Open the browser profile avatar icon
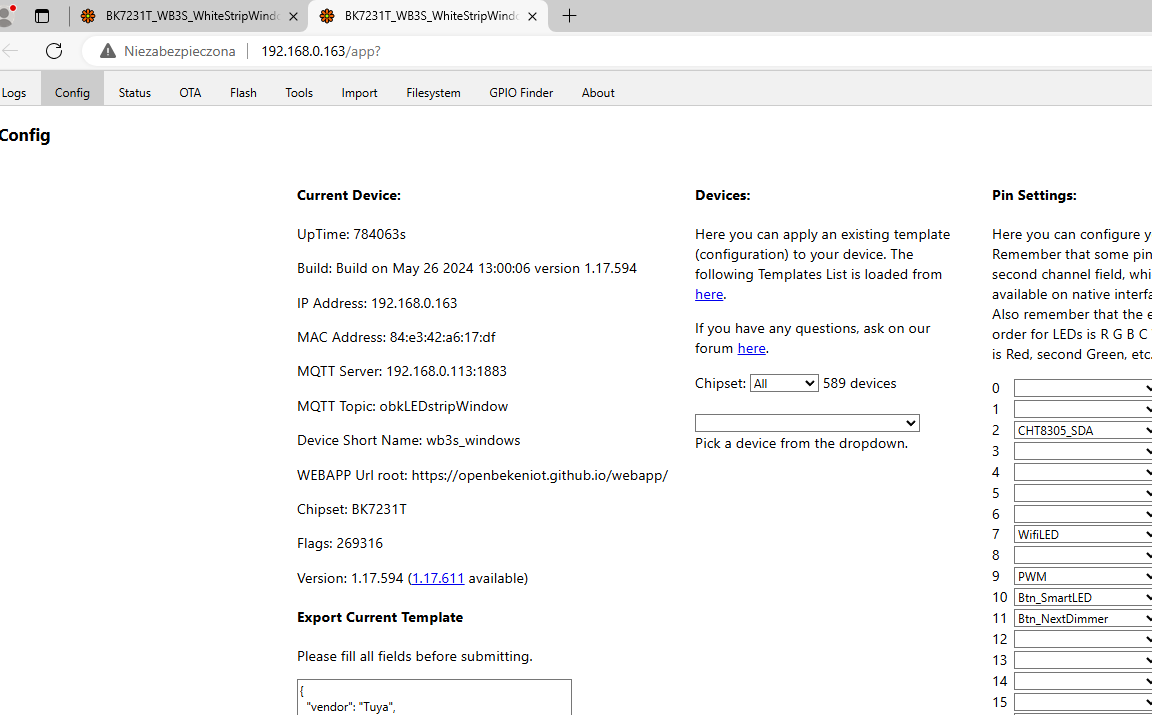 click(x=7, y=15)
